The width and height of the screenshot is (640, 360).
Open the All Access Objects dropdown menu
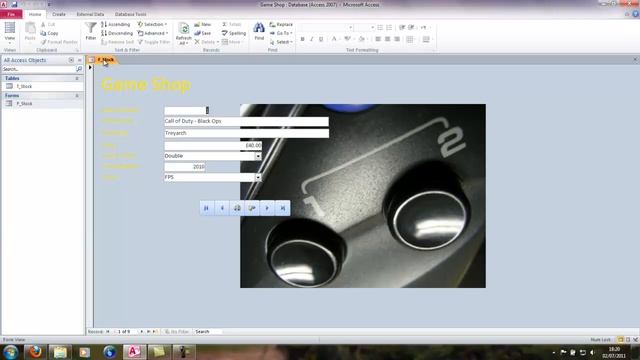point(71,60)
